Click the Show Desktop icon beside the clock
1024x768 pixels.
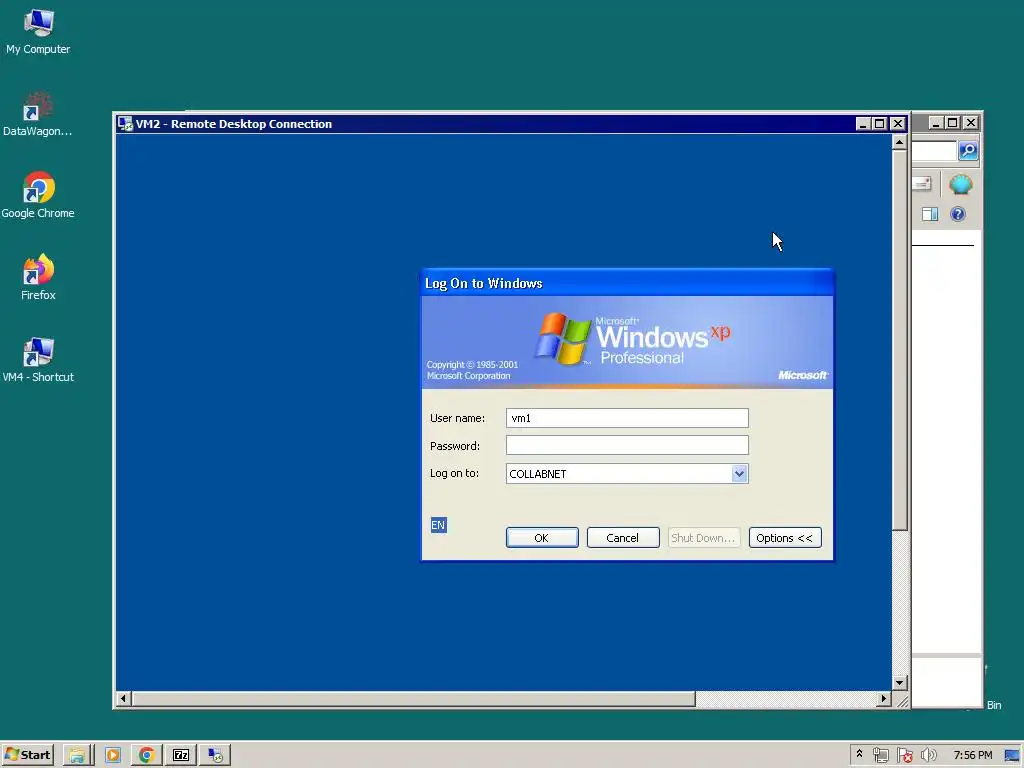click(1012, 756)
